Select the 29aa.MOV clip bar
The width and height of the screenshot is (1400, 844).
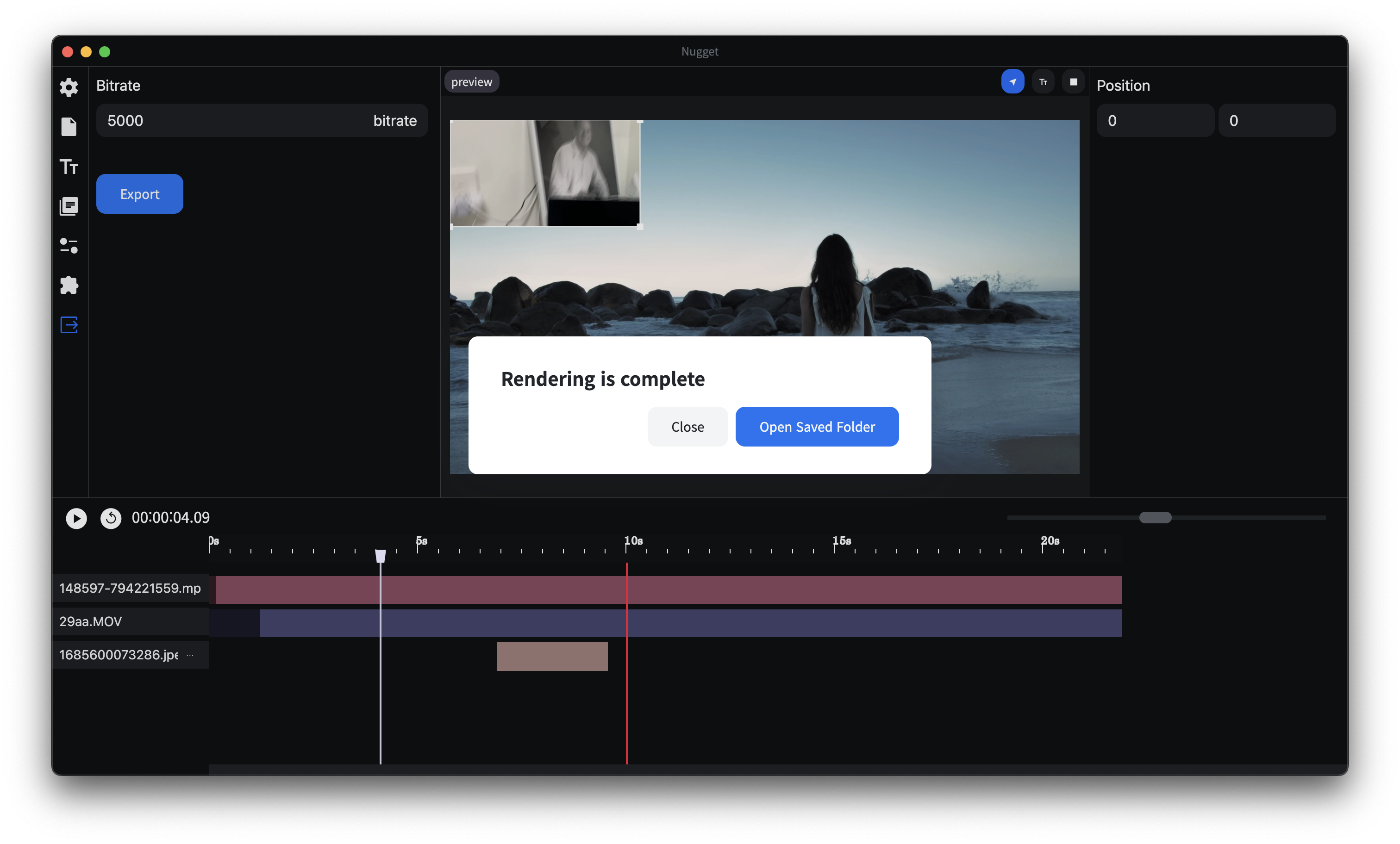point(691,623)
